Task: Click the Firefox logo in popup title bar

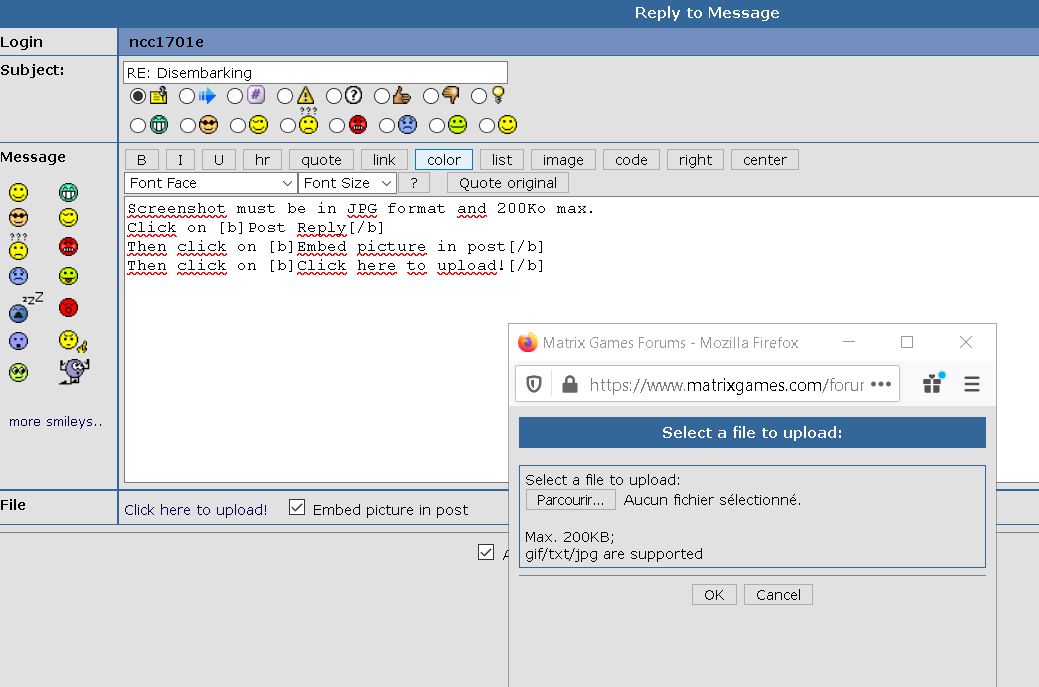Action: point(527,343)
